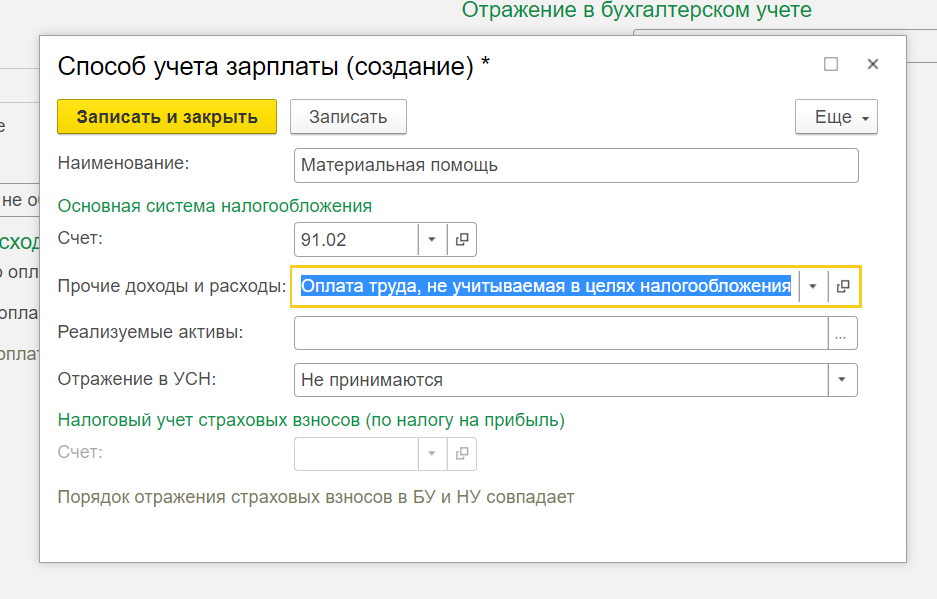Image resolution: width=937 pixels, height=599 pixels.
Task: Close the 'Способ учета зарплаты' dialog
Action: [872, 64]
